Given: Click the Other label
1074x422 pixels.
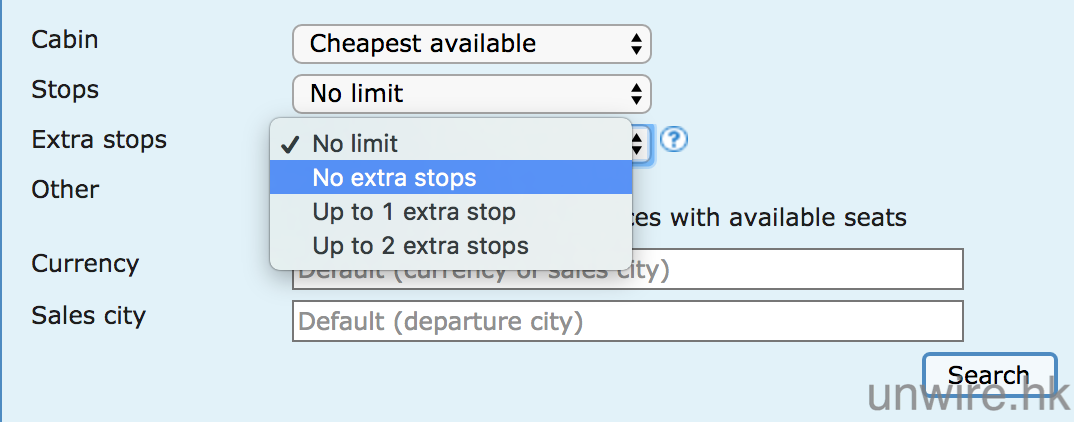Looking at the screenshot, I should 65,189.
